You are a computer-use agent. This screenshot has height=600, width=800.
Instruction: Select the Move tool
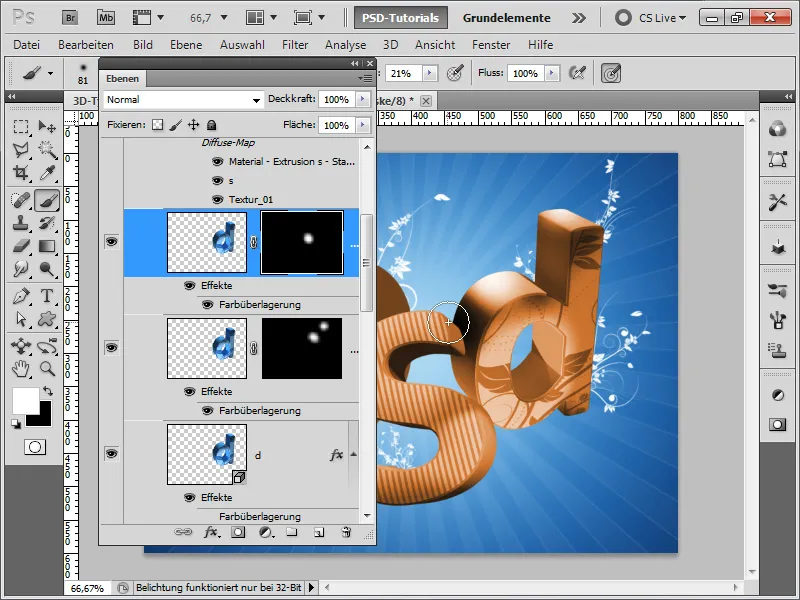47,127
